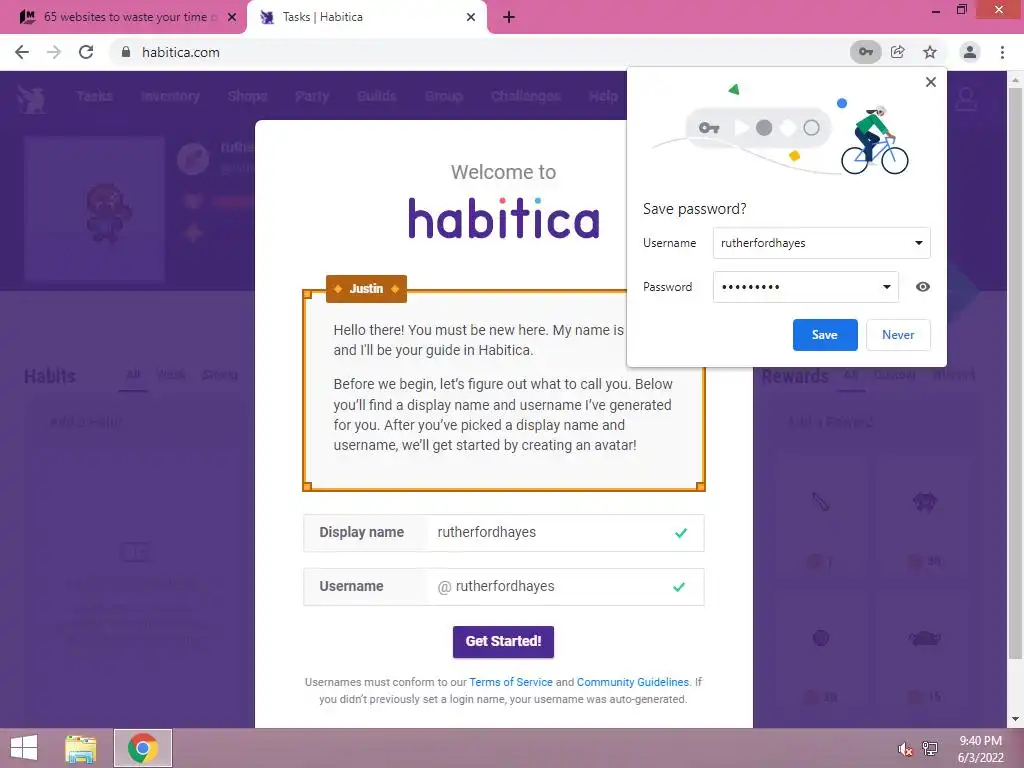Viewport: 1024px width, 768px height.
Task: Open the Challenges menu in Habitica navbar
Action: [x=526, y=97]
